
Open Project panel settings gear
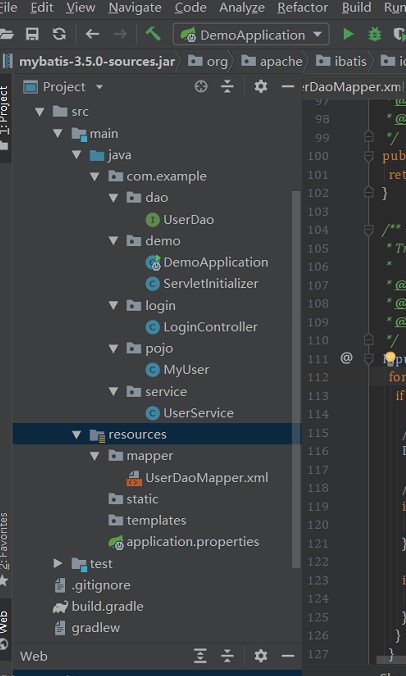[x=261, y=87]
